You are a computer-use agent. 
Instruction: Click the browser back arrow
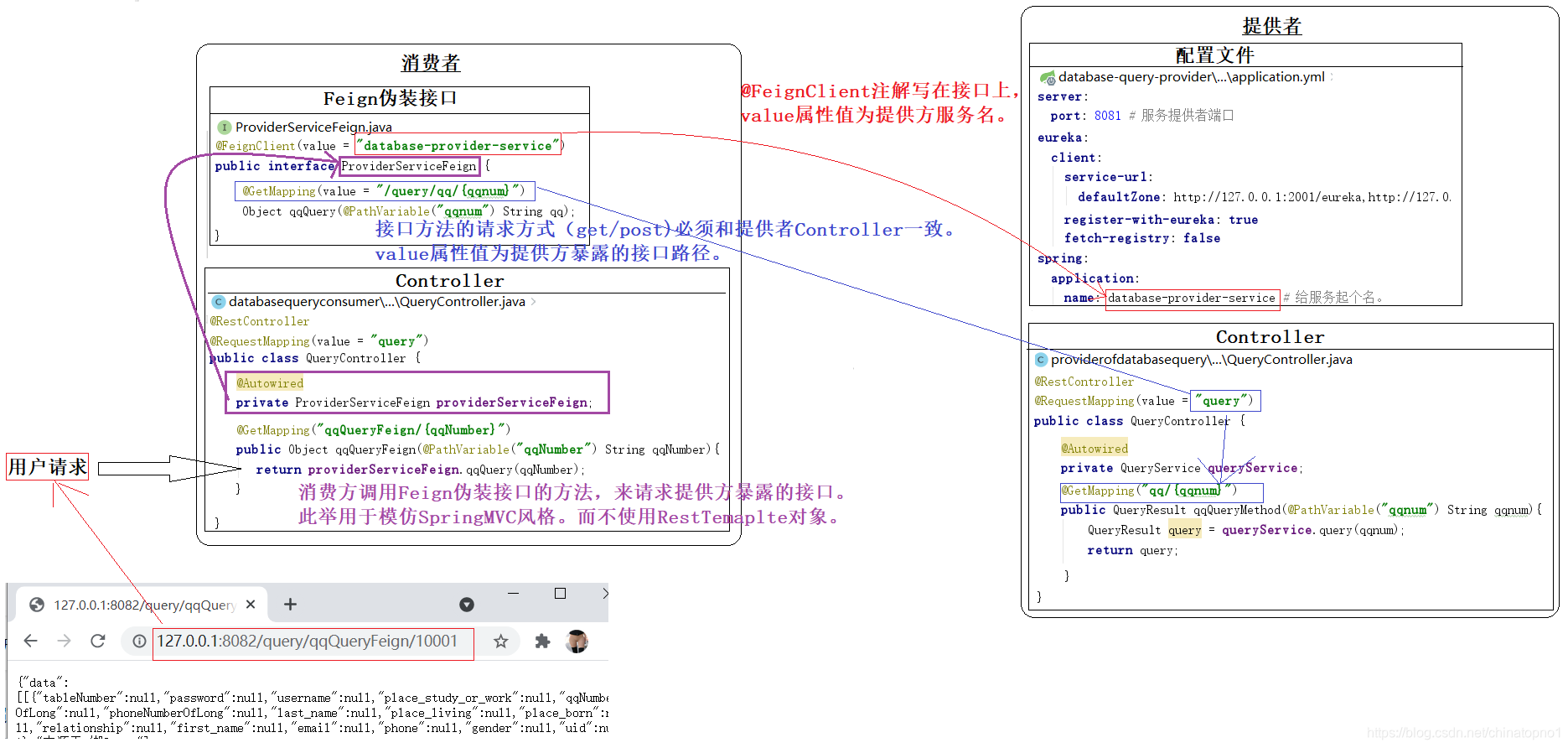pos(30,642)
